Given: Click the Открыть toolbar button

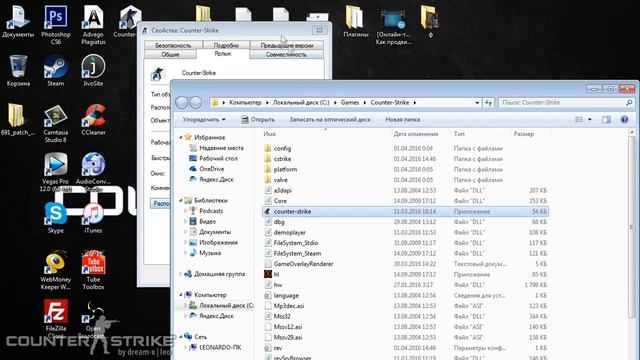Looking at the screenshot, I should (258, 119).
